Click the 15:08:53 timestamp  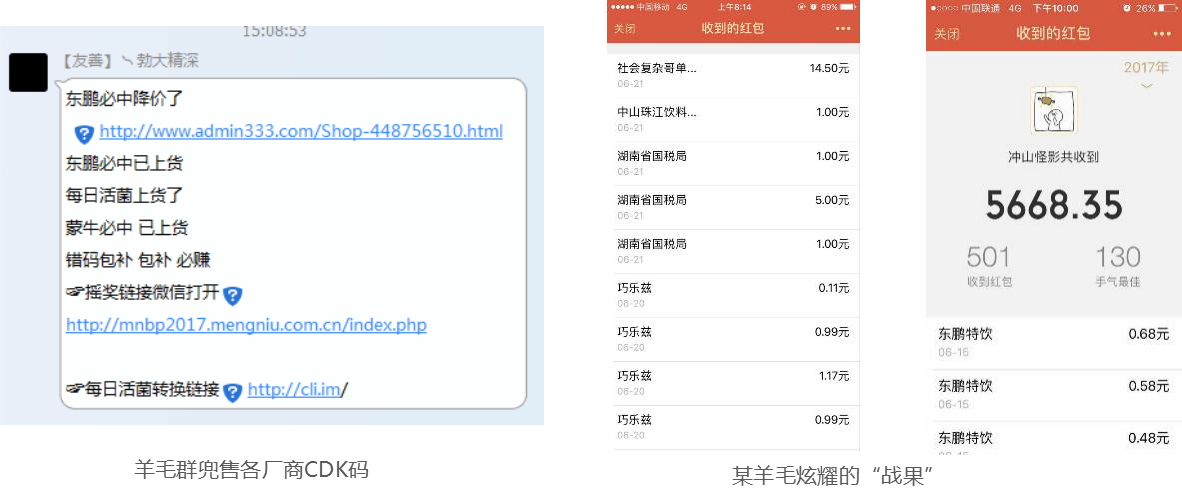tap(274, 32)
